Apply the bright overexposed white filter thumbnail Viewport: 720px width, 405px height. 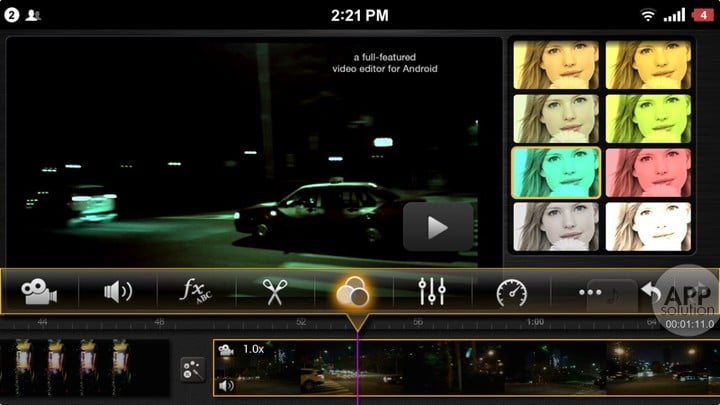tap(648, 227)
